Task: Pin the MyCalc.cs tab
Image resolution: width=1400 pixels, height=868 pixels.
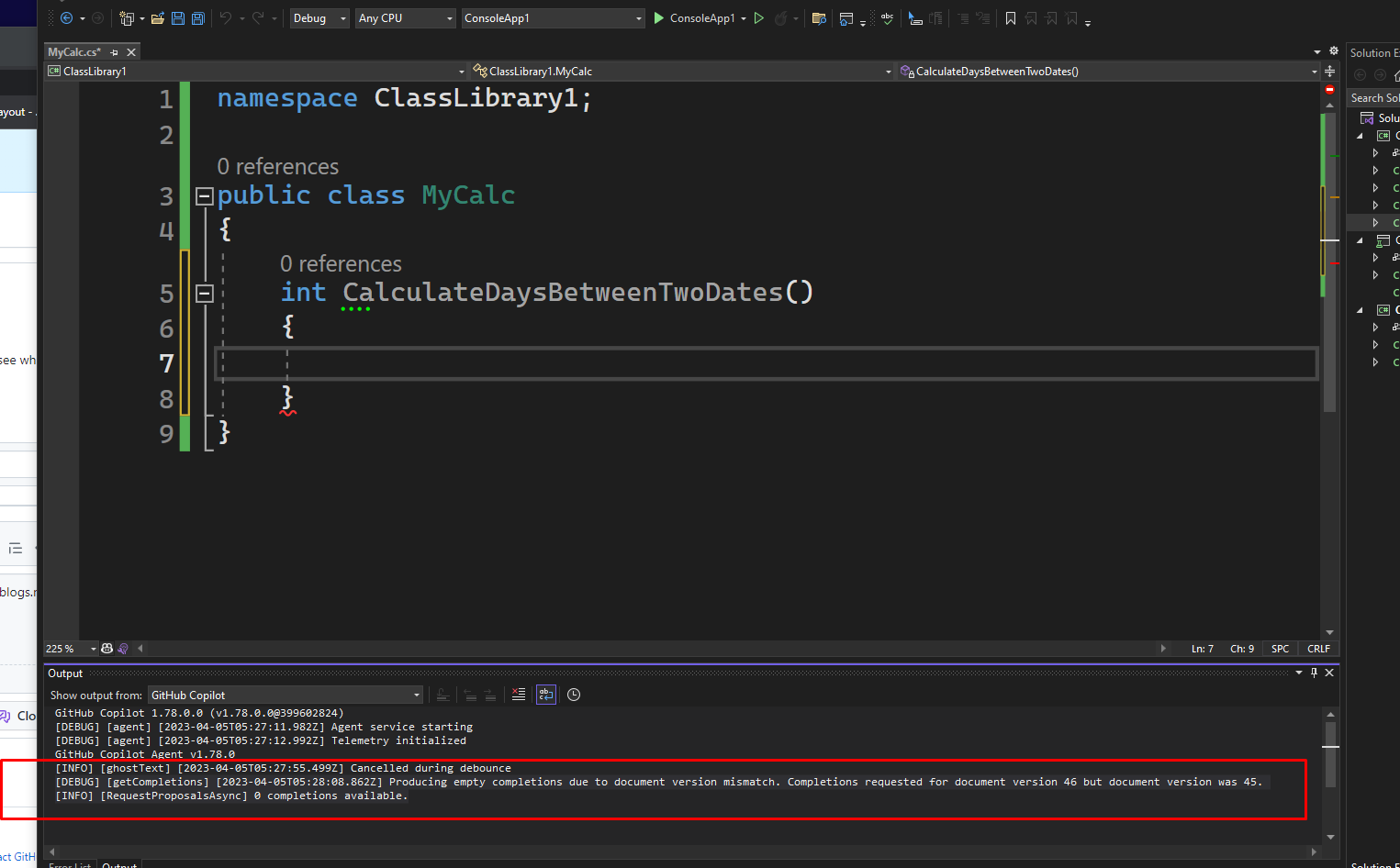Action: (115, 52)
